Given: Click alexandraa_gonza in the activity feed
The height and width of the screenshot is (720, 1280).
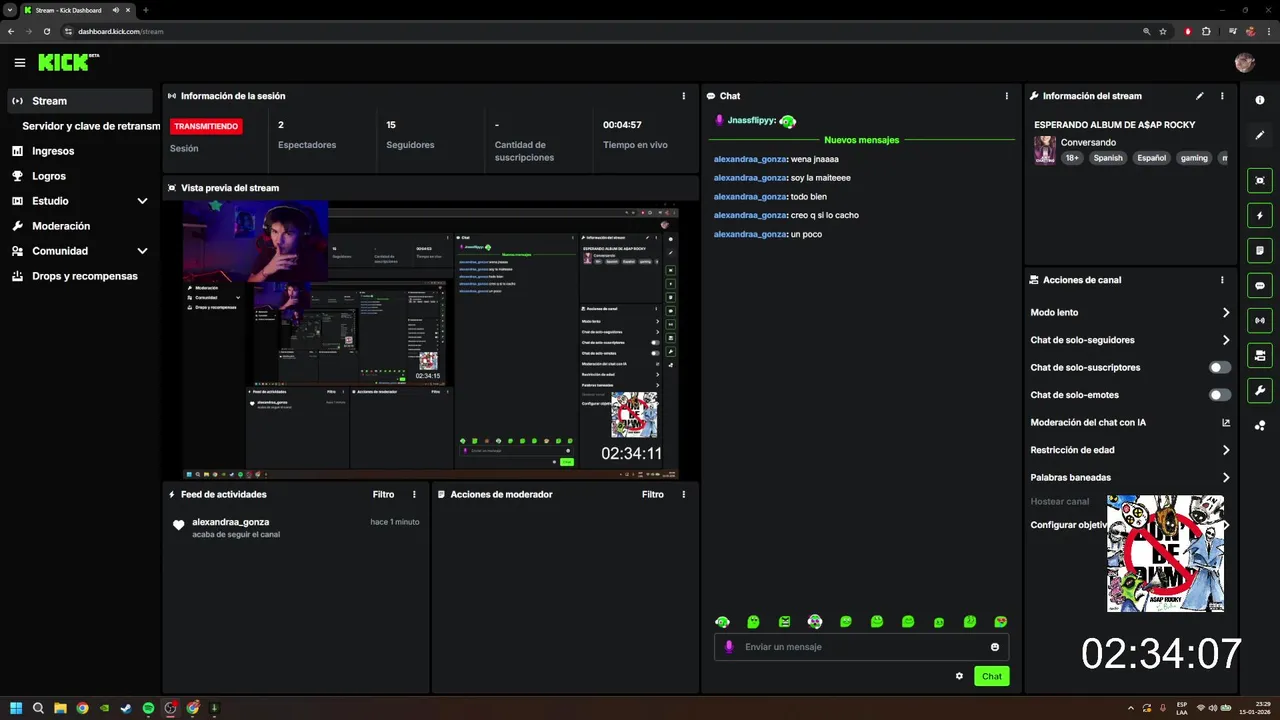Looking at the screenshot, I should [230, 522].
